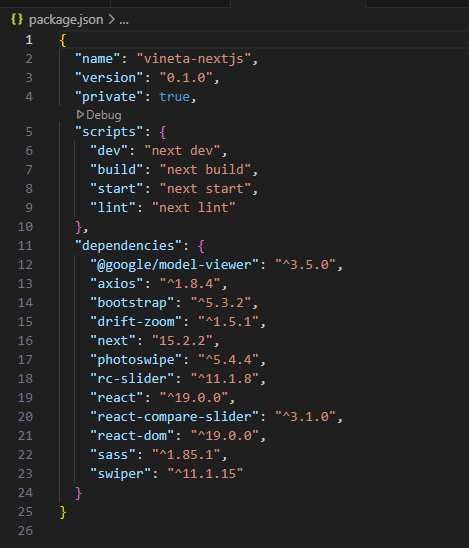The width and height of the screenshot is (469, 548).
Task: Click the "0.1.0" version value
Action: tap(186, 77)
